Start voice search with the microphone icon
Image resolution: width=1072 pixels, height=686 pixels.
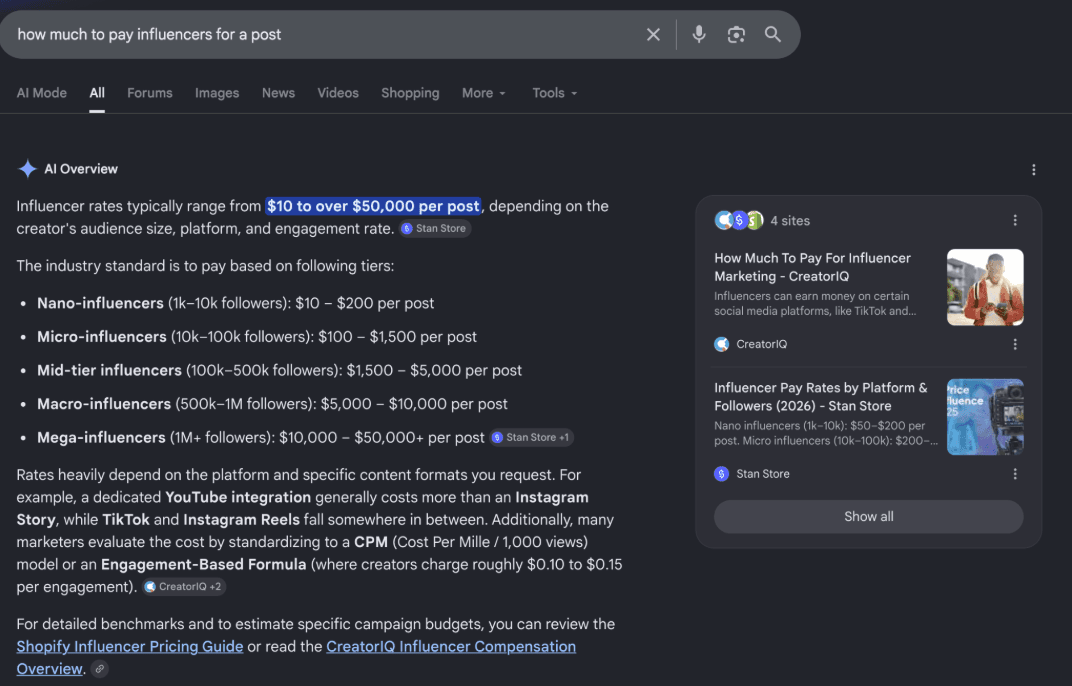pos(699,34)
